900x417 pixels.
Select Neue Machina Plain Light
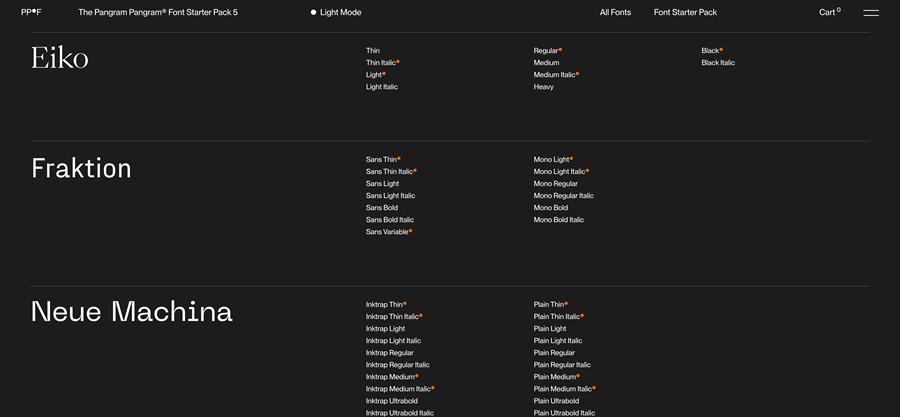pyautogui.click(x=550, y=329)
